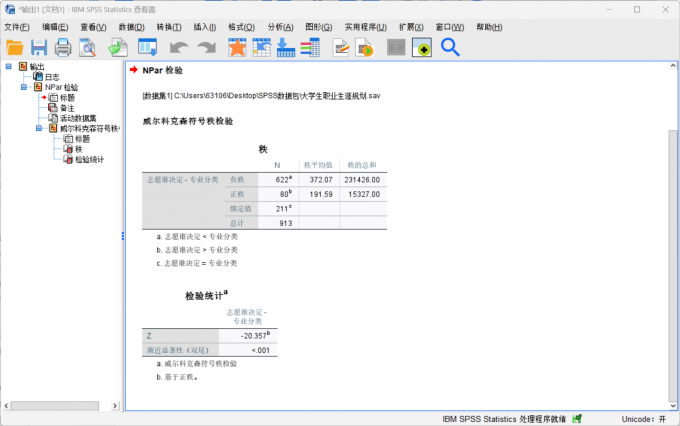Open the 扩展(X) menu
The image size is (680, 426).
[x=411, y=27]
